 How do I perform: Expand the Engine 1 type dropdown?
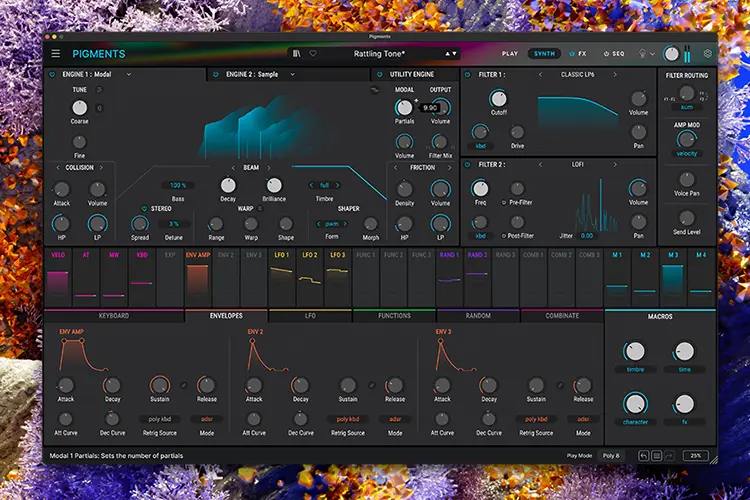tap(129, 75)
